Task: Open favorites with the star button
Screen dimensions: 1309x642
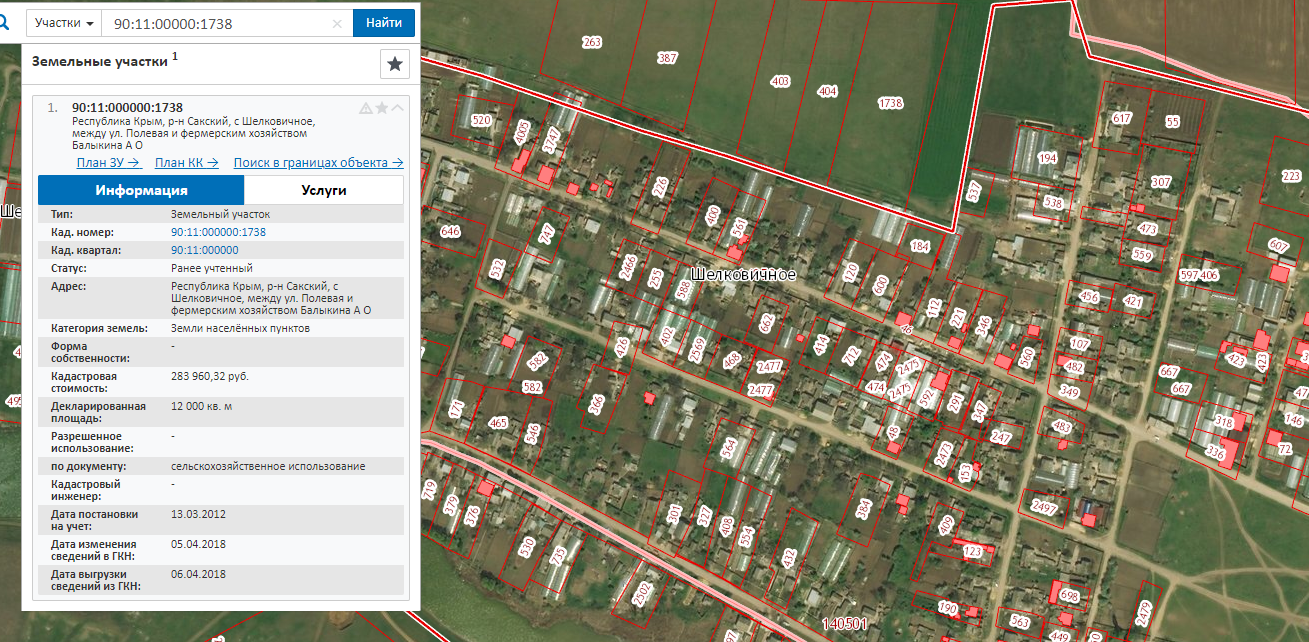Action: coord(395,64)
